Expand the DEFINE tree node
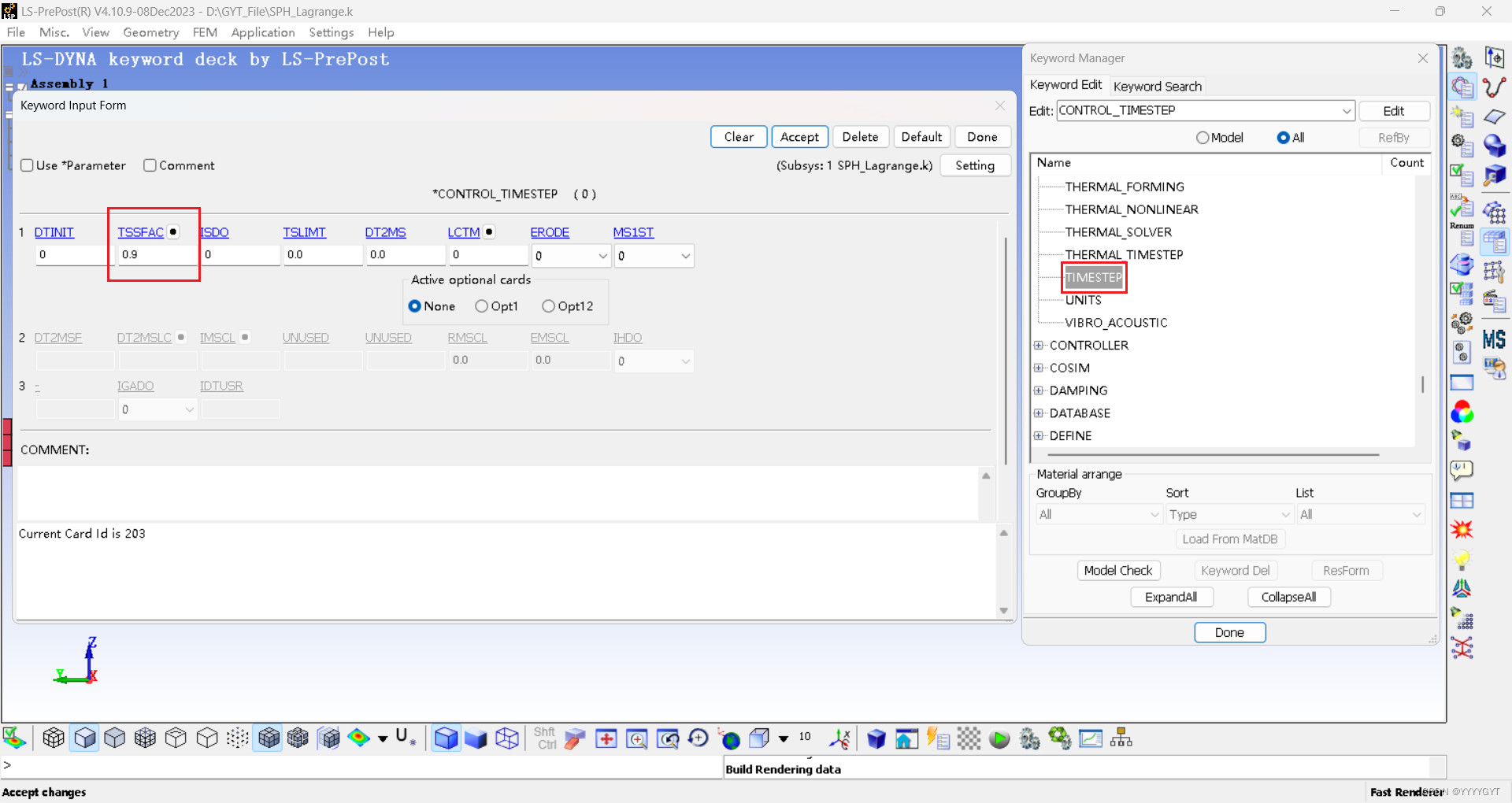 (1039, 435)
